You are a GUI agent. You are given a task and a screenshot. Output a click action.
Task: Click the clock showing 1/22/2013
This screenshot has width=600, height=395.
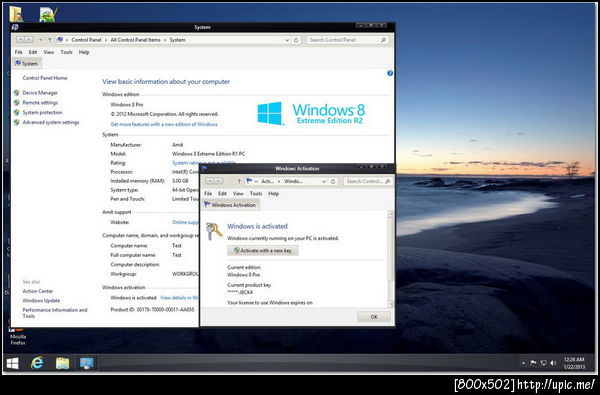point(574,363)
